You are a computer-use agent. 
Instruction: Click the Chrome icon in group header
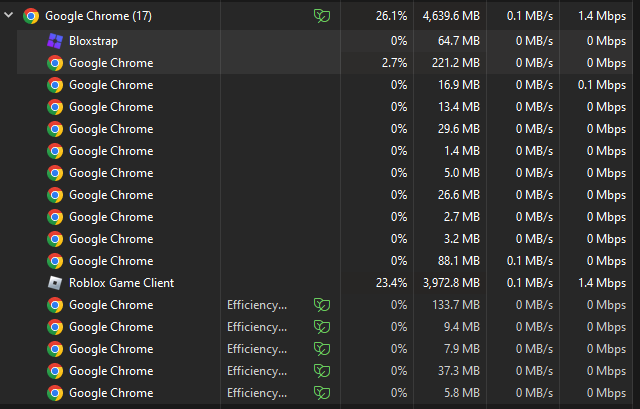(31, 16)
